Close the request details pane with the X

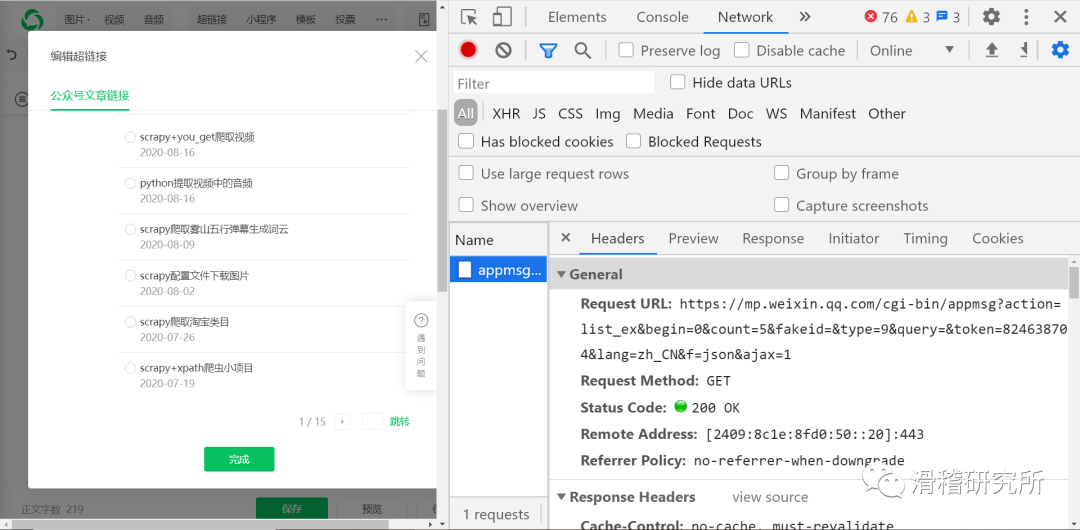point(565,238)
